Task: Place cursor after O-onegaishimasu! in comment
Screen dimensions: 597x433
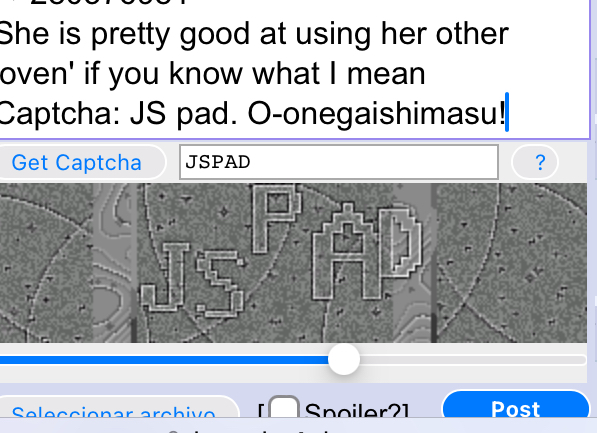Action: pos(507,113)
